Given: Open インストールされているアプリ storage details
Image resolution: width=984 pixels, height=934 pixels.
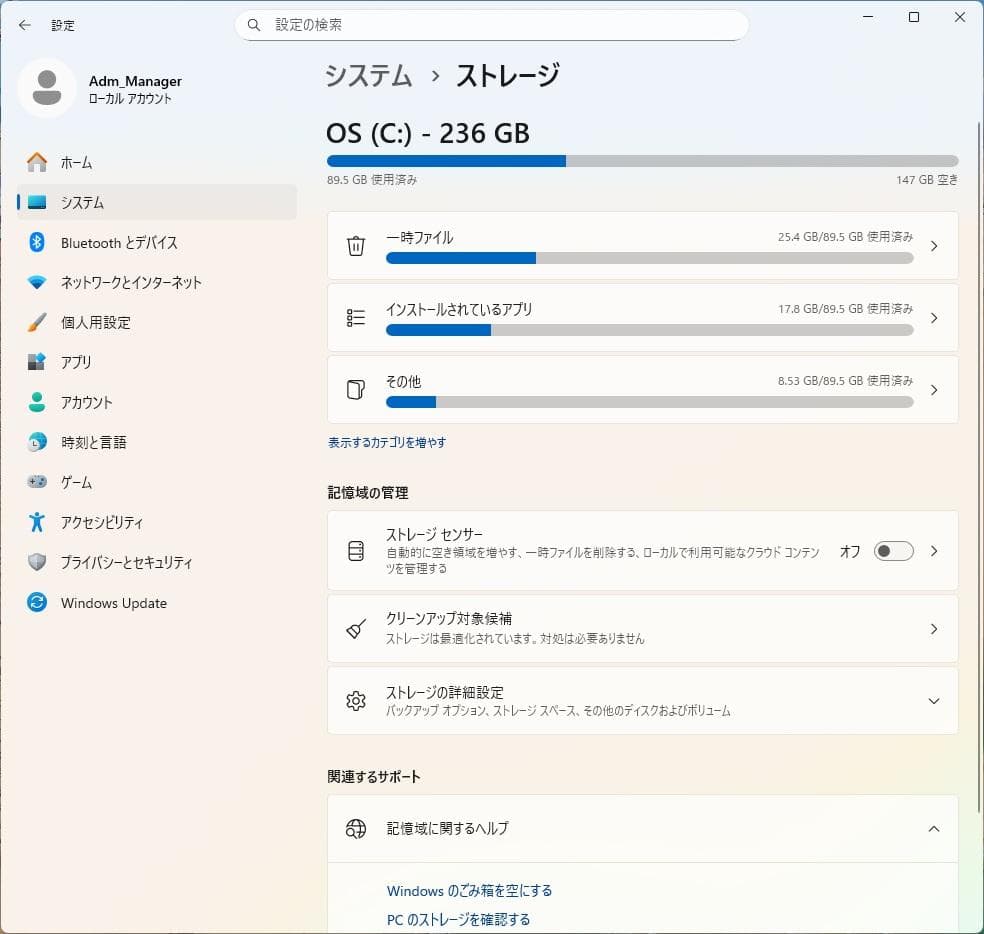Looking at the screenshot, I should click(640, 318).
